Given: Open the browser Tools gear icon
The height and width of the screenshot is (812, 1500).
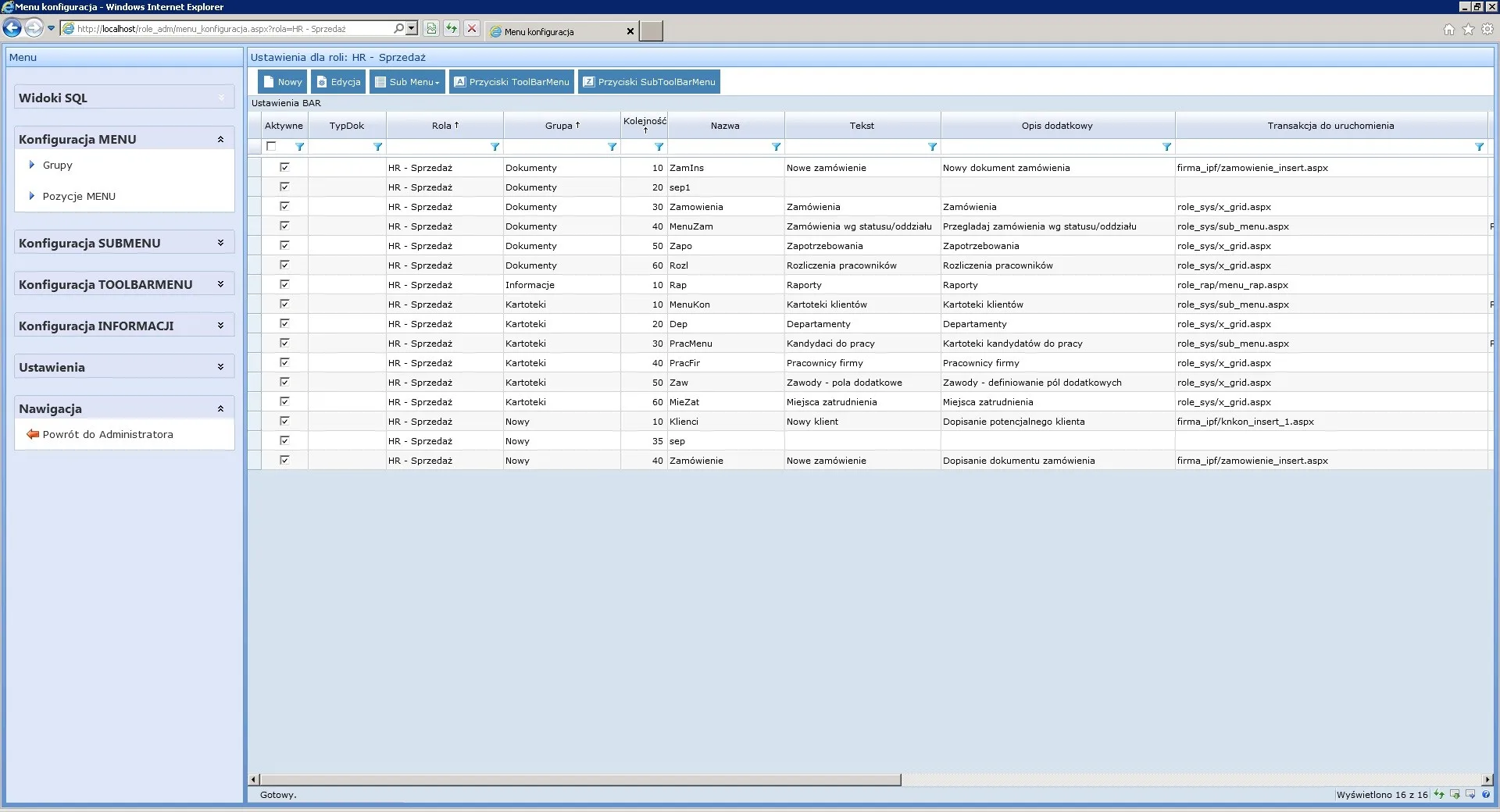Looking at the screenshot, I should [1487, 30].
